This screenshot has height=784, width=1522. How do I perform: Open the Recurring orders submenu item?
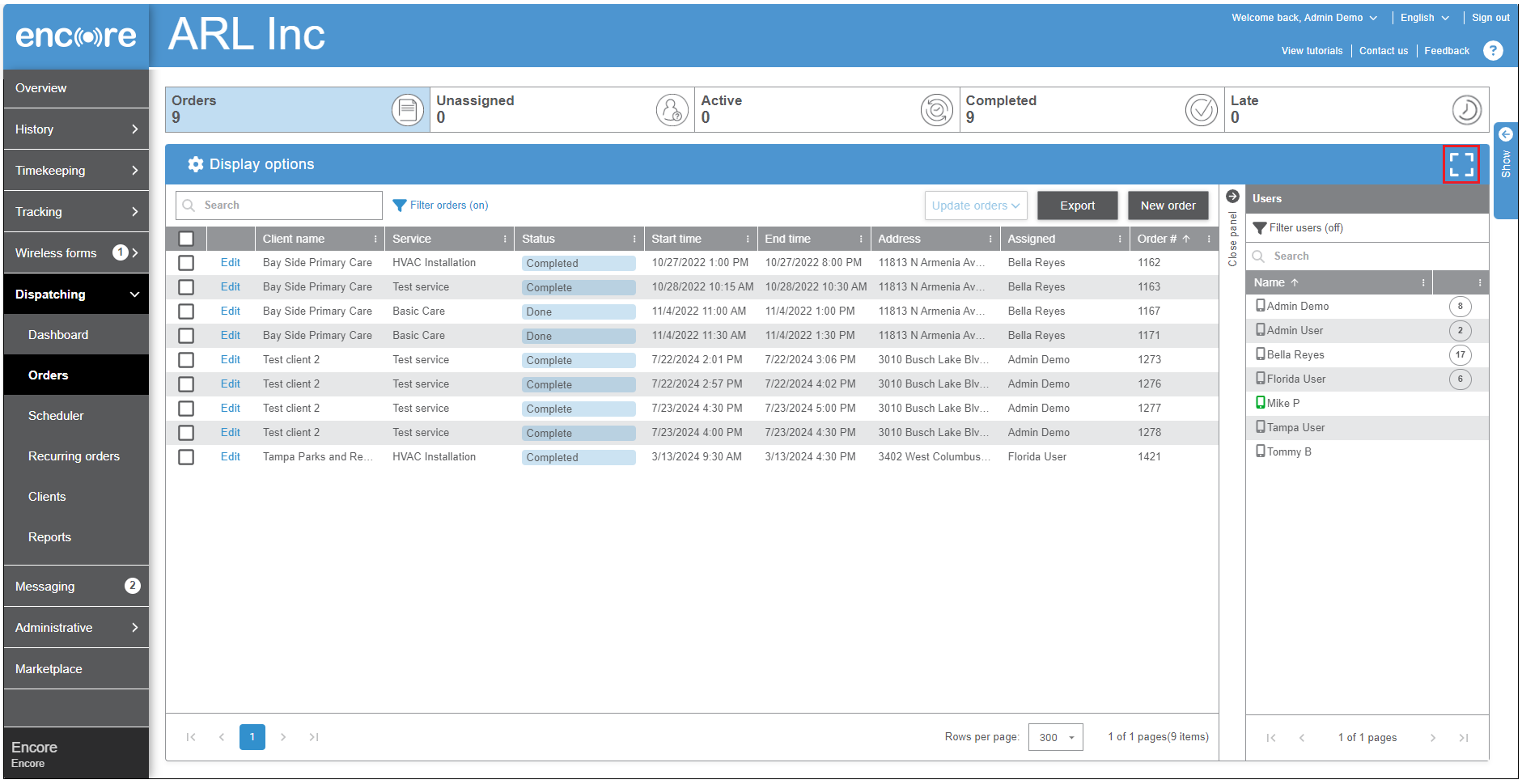76,456
